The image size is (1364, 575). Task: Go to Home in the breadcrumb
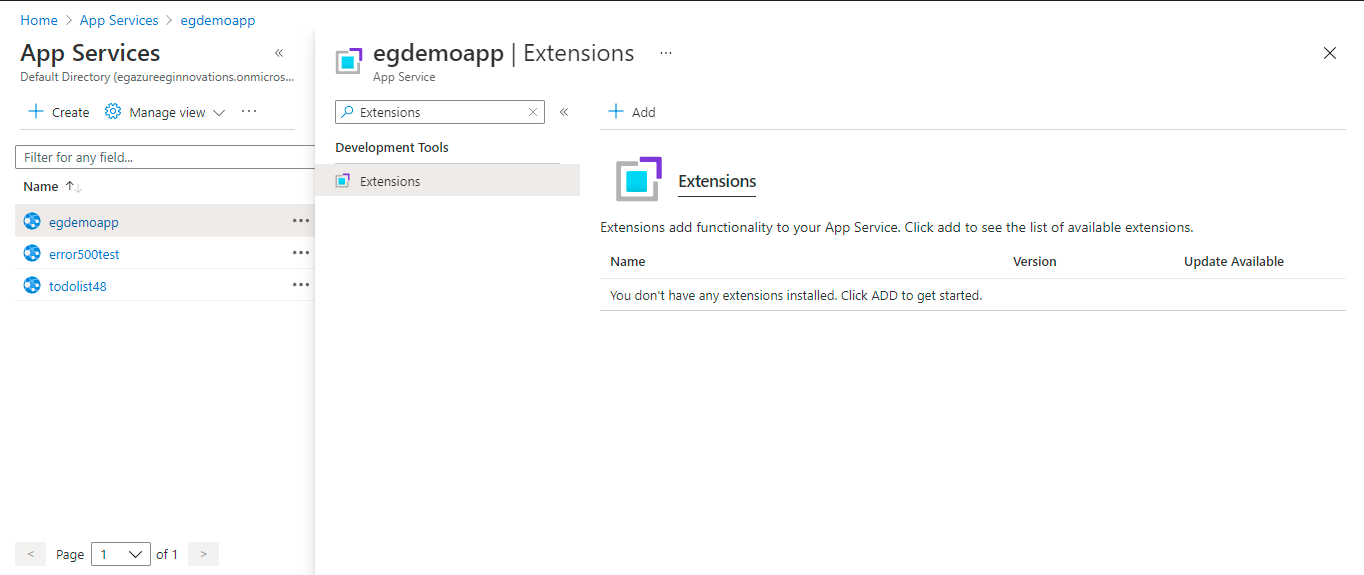39,20
